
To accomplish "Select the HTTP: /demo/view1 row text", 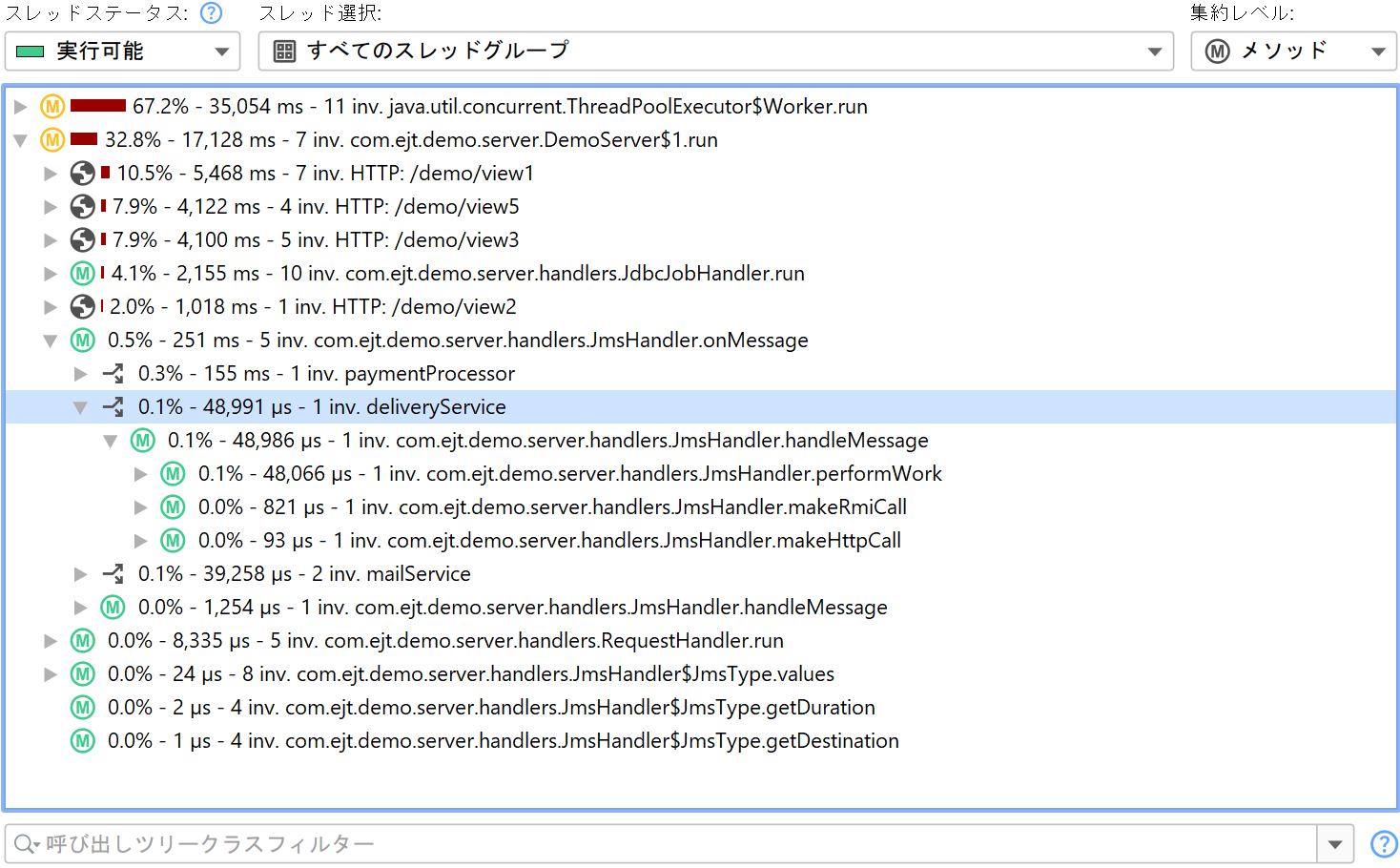I will 325,174.
